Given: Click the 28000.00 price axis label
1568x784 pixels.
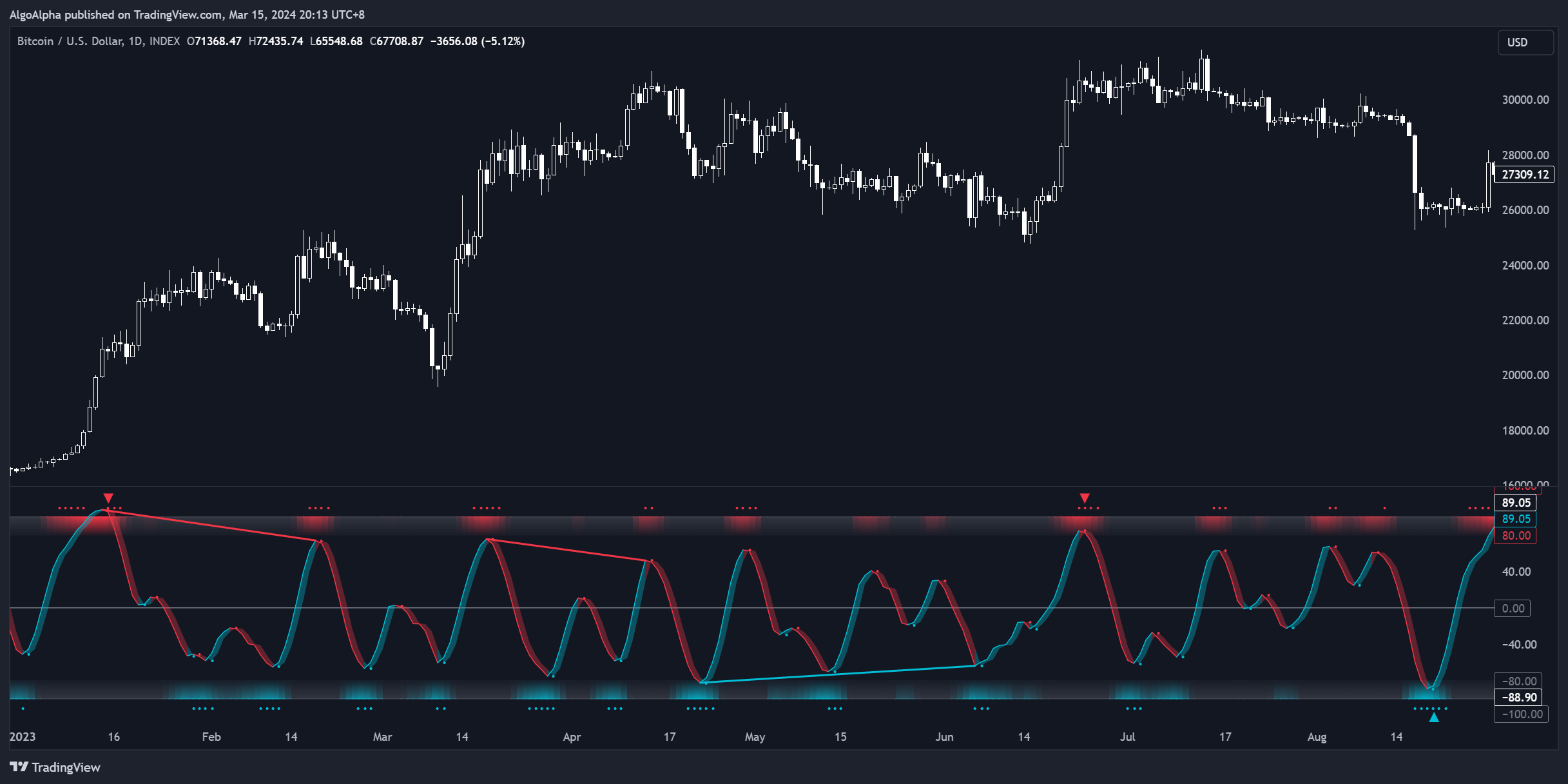Looking at the screenshot, I should [x=1525, y=155].
